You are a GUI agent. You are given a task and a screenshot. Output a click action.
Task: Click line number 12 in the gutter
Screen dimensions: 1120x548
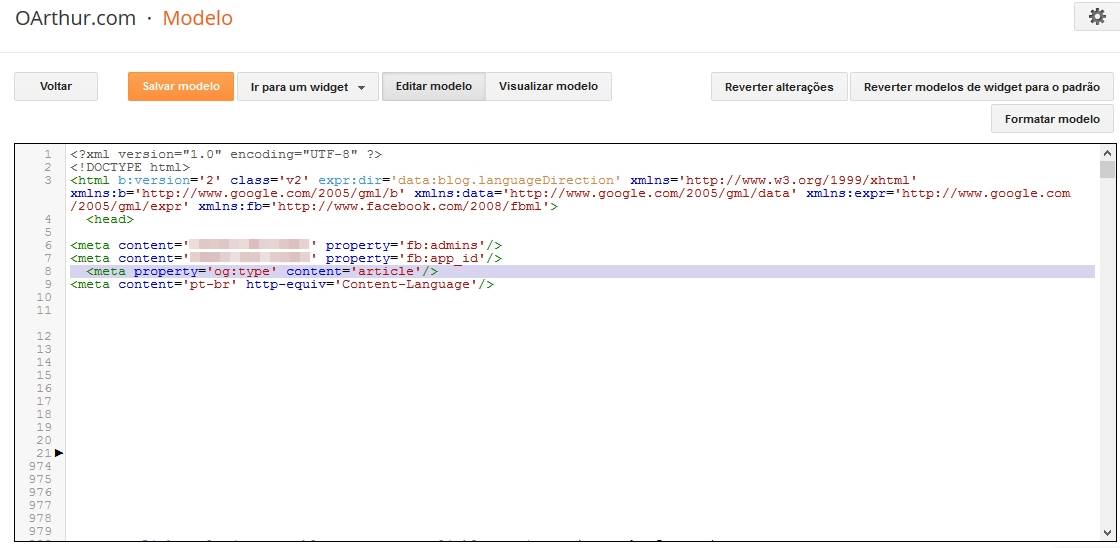(44, 336)
